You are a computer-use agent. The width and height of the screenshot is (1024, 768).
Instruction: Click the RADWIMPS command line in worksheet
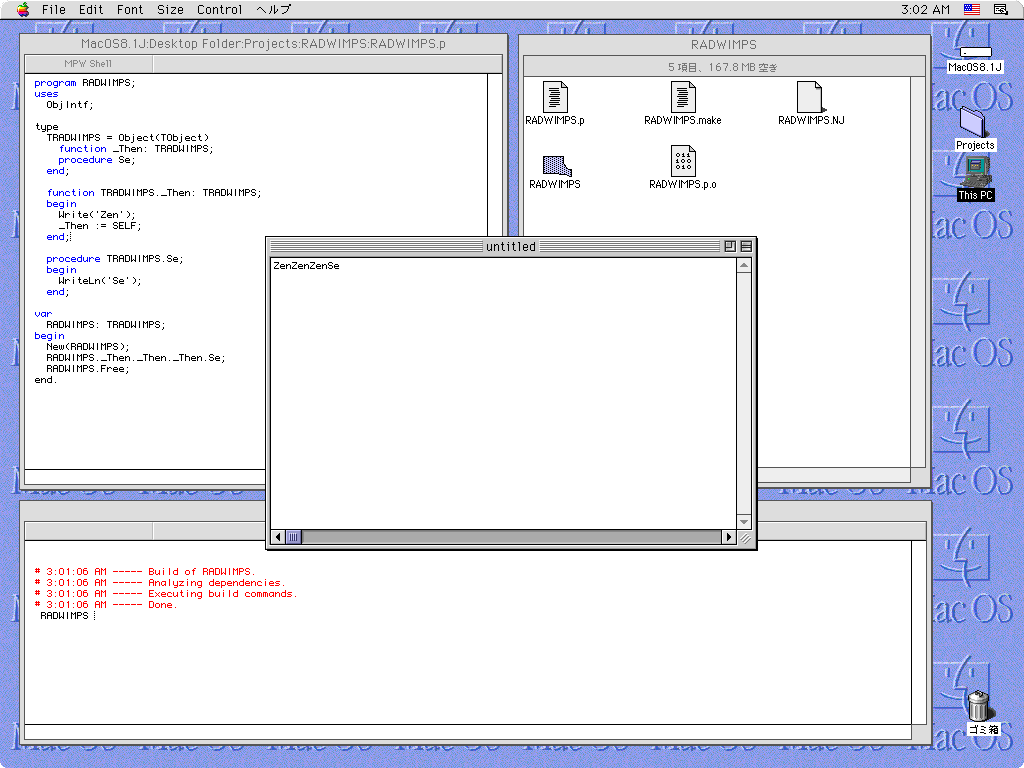[64, 616]
